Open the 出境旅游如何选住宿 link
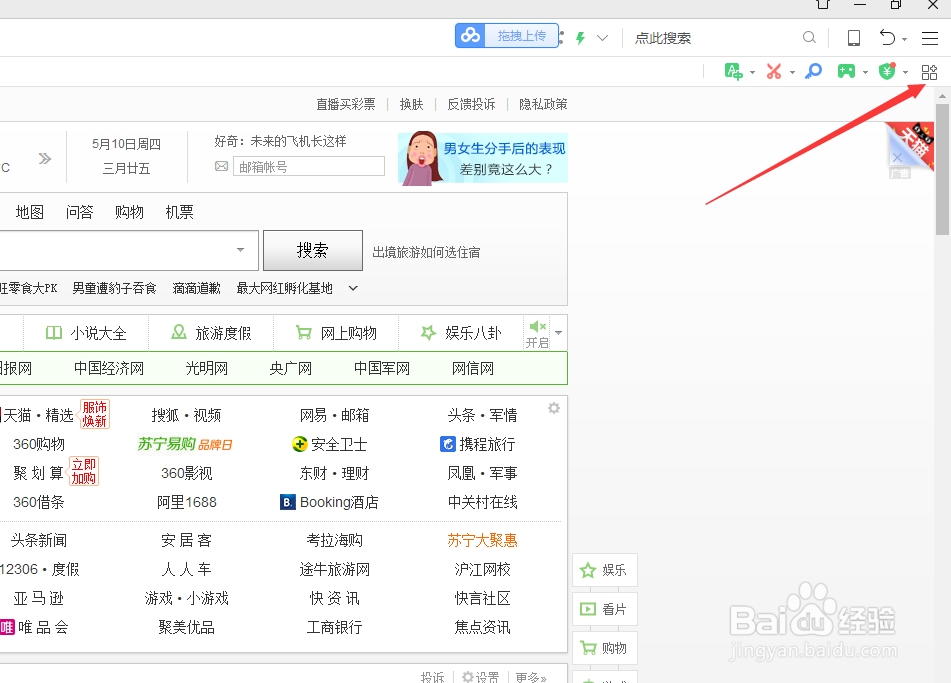The image size is (951, 683). click(x=426, y=252)
